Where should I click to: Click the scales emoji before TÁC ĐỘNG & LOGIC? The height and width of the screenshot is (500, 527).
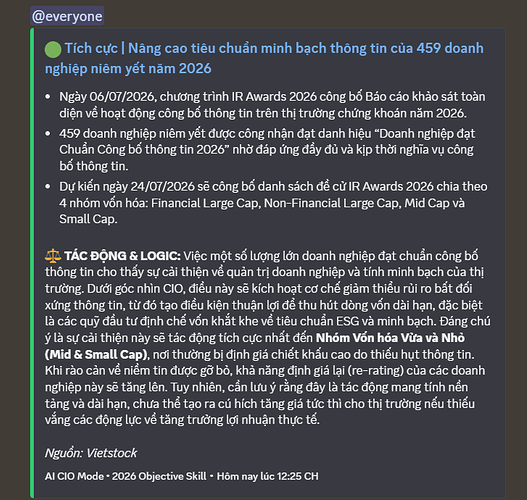coord(53,256)
